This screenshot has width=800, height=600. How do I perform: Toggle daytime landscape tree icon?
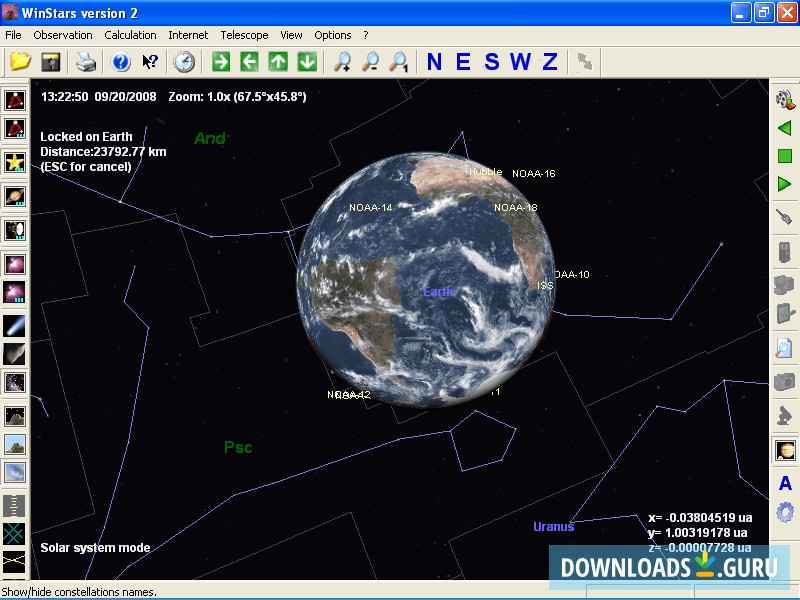tap(15, 444)
